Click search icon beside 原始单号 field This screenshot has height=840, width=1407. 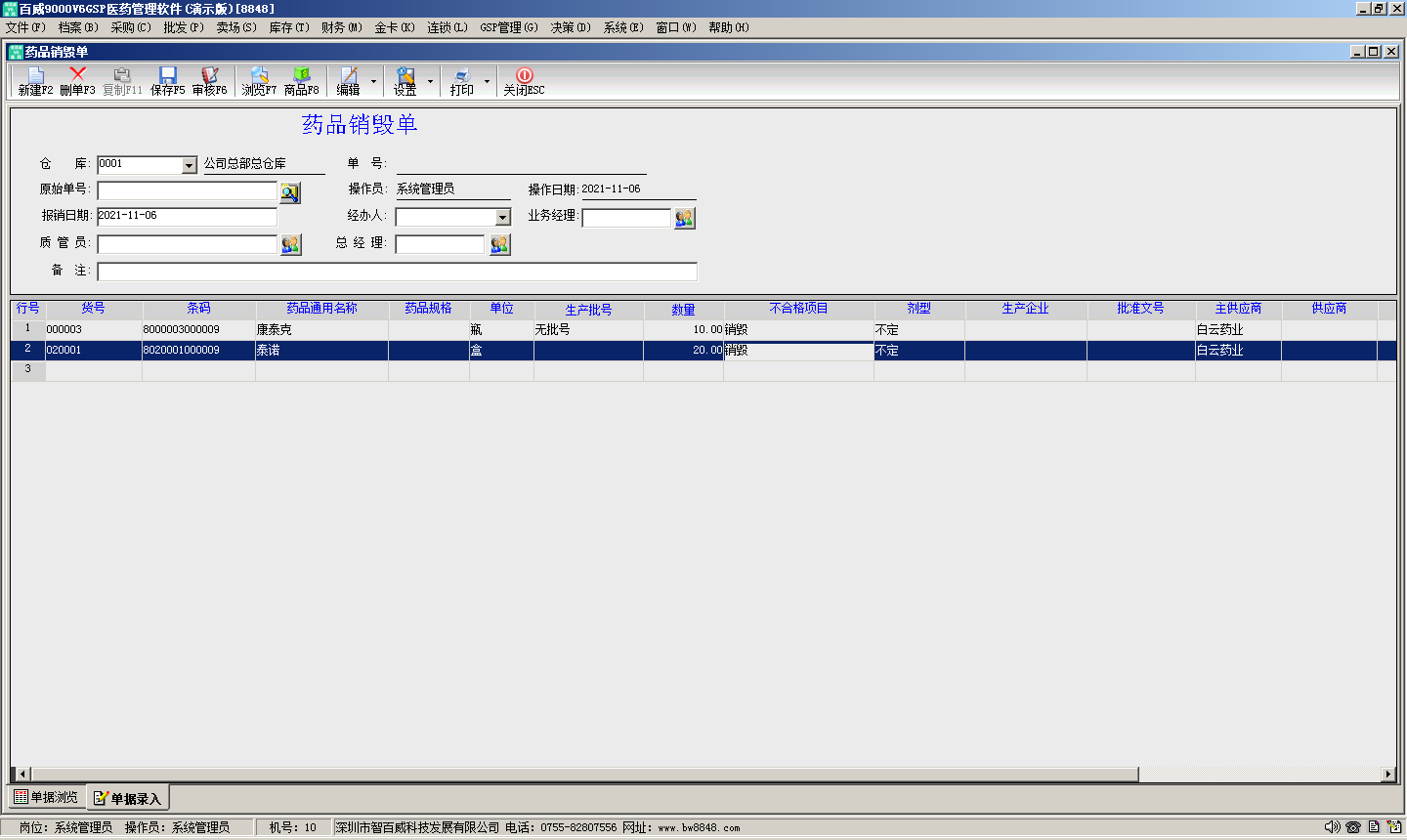point(290,192)
